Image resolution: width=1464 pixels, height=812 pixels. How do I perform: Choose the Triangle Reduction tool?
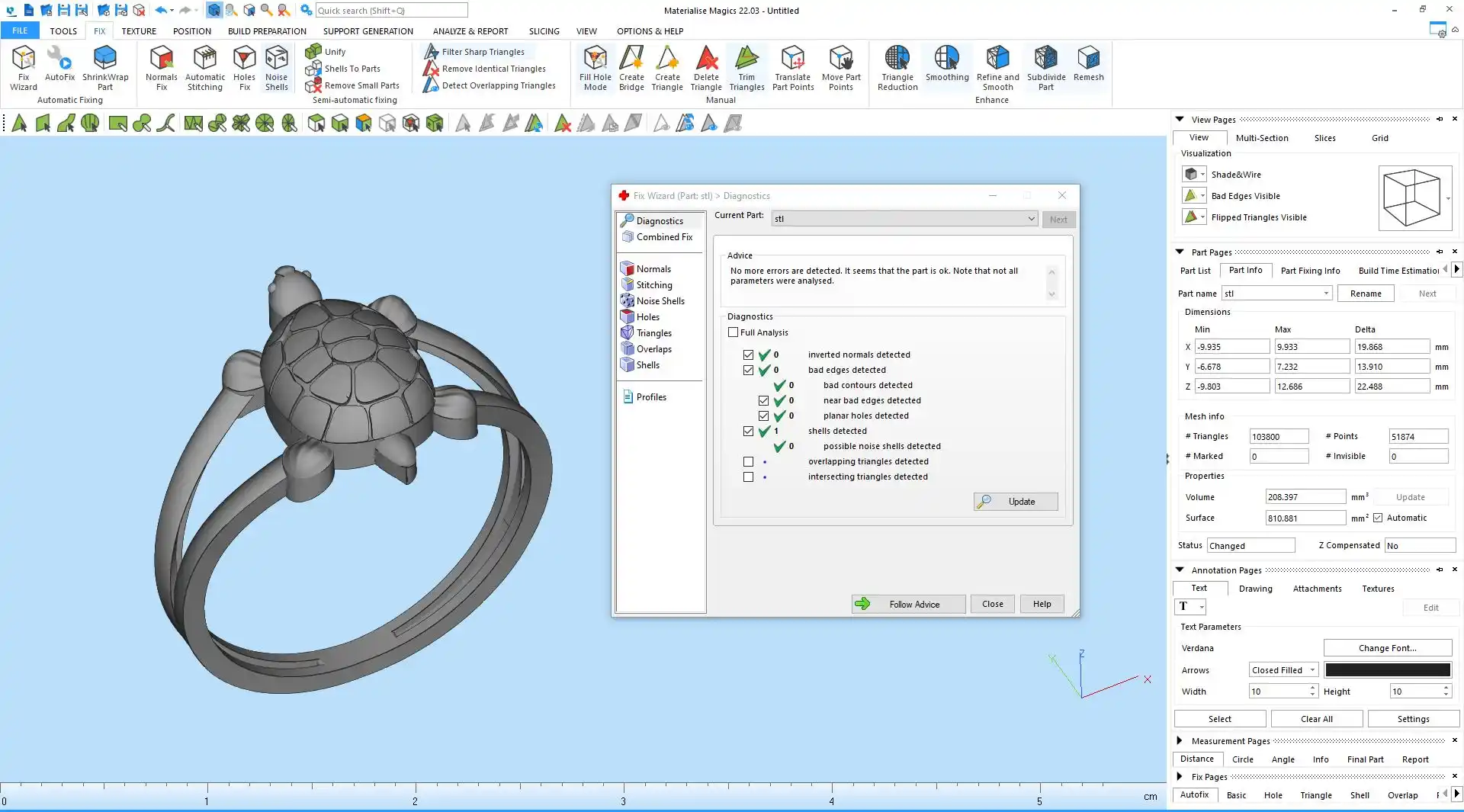(x=897, y=67)
